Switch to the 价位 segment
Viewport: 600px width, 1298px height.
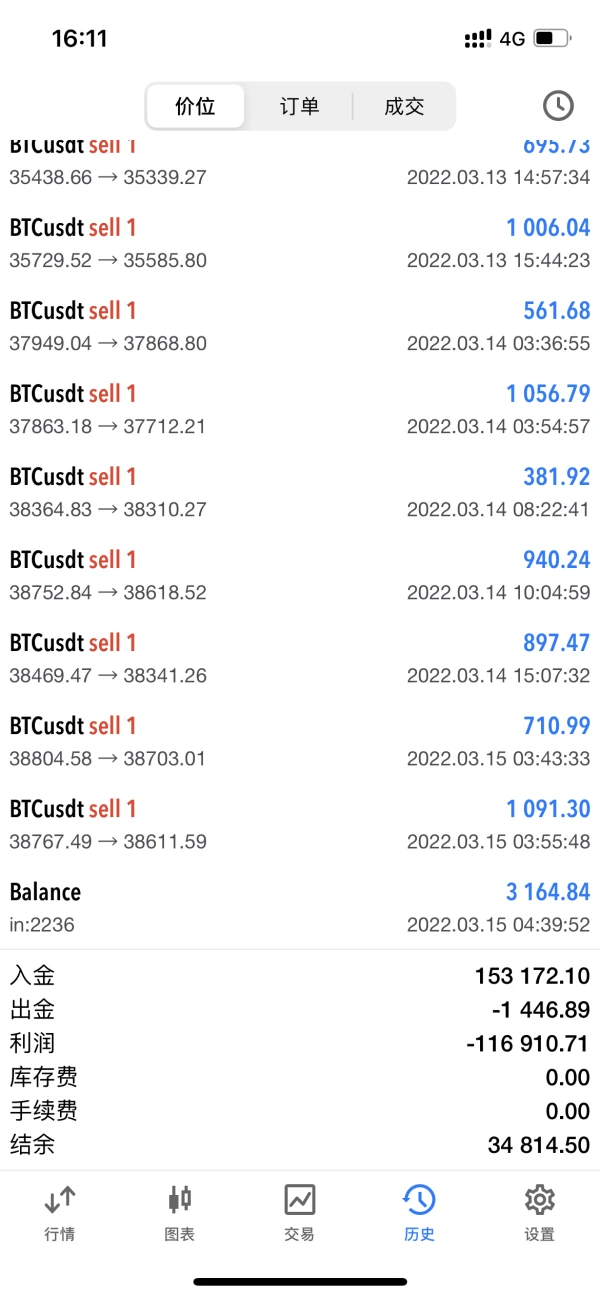[196, 107]
